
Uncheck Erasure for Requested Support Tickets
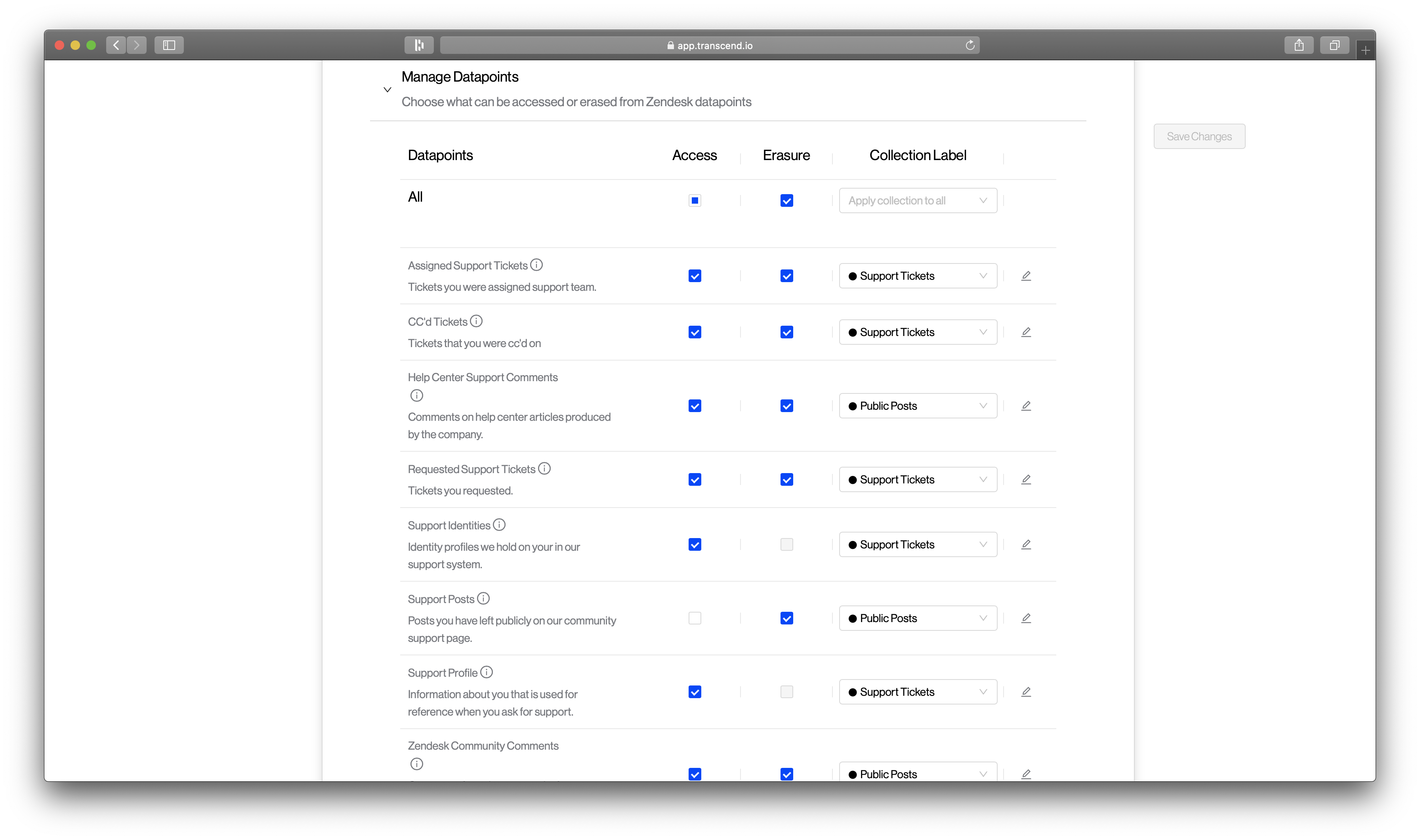[786, 479]
